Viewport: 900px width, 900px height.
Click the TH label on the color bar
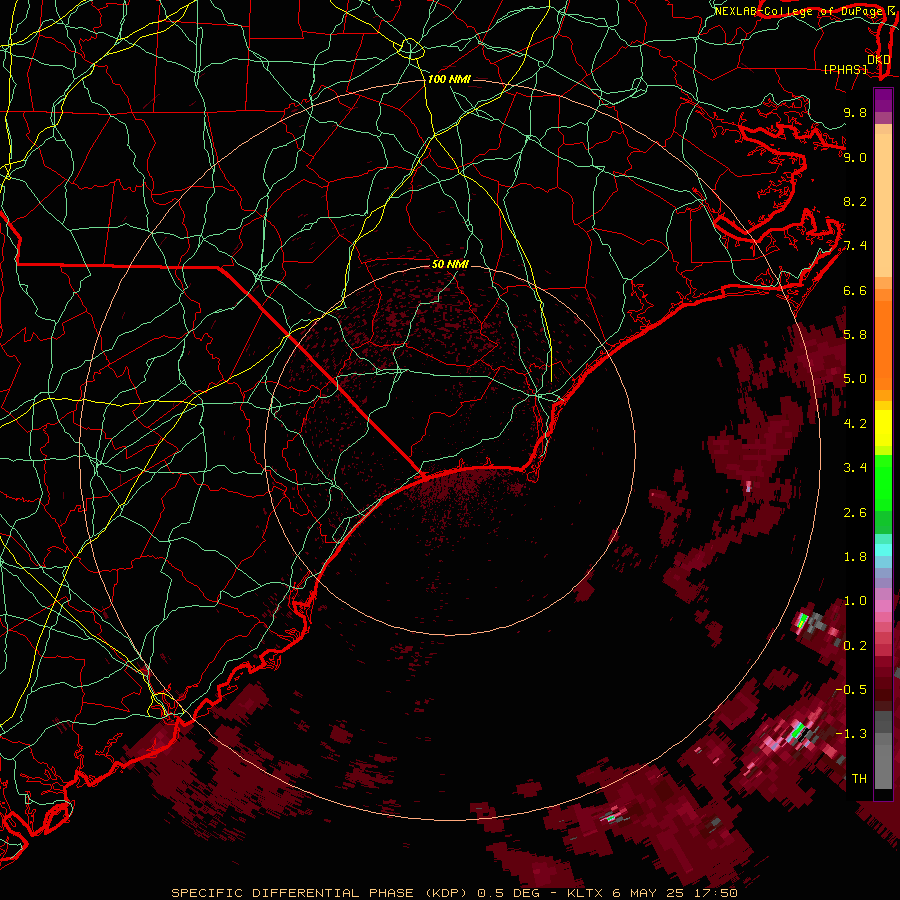859,779
